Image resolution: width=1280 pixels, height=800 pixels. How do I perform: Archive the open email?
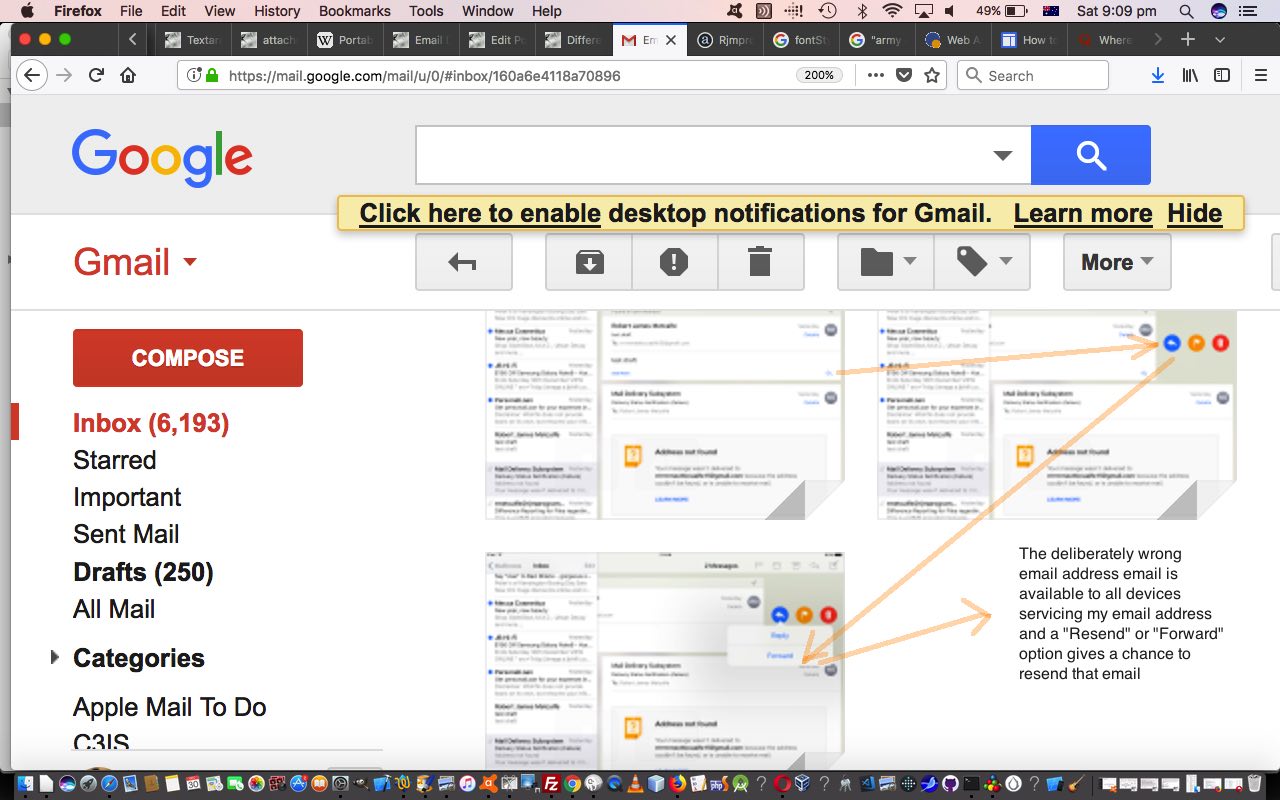tap(589, 262)
